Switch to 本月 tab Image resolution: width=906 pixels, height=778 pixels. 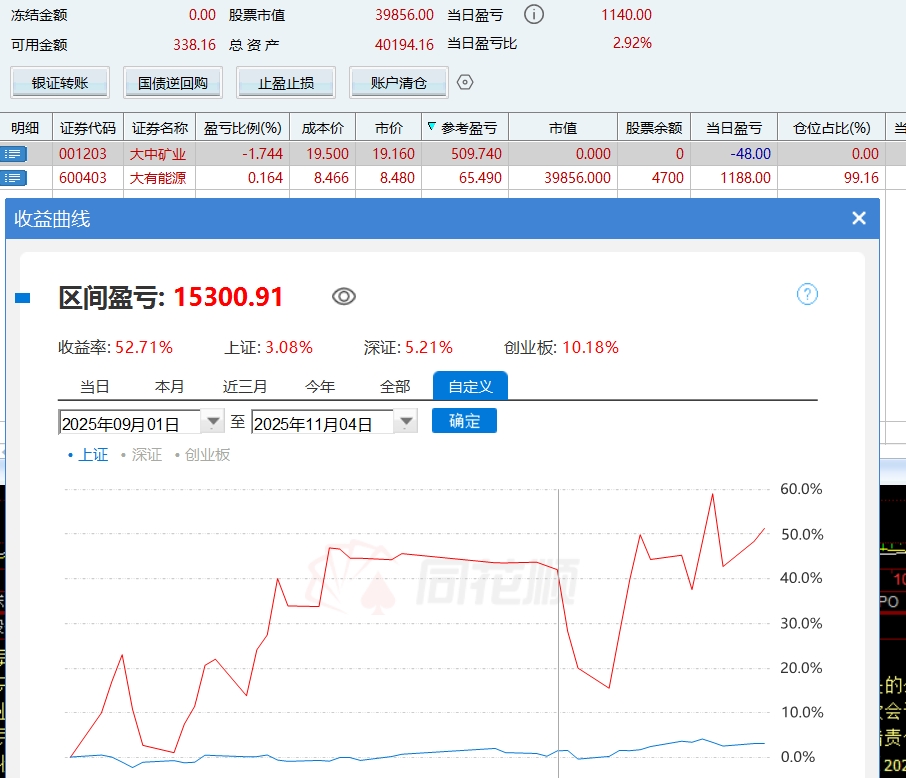coord(169,386)
